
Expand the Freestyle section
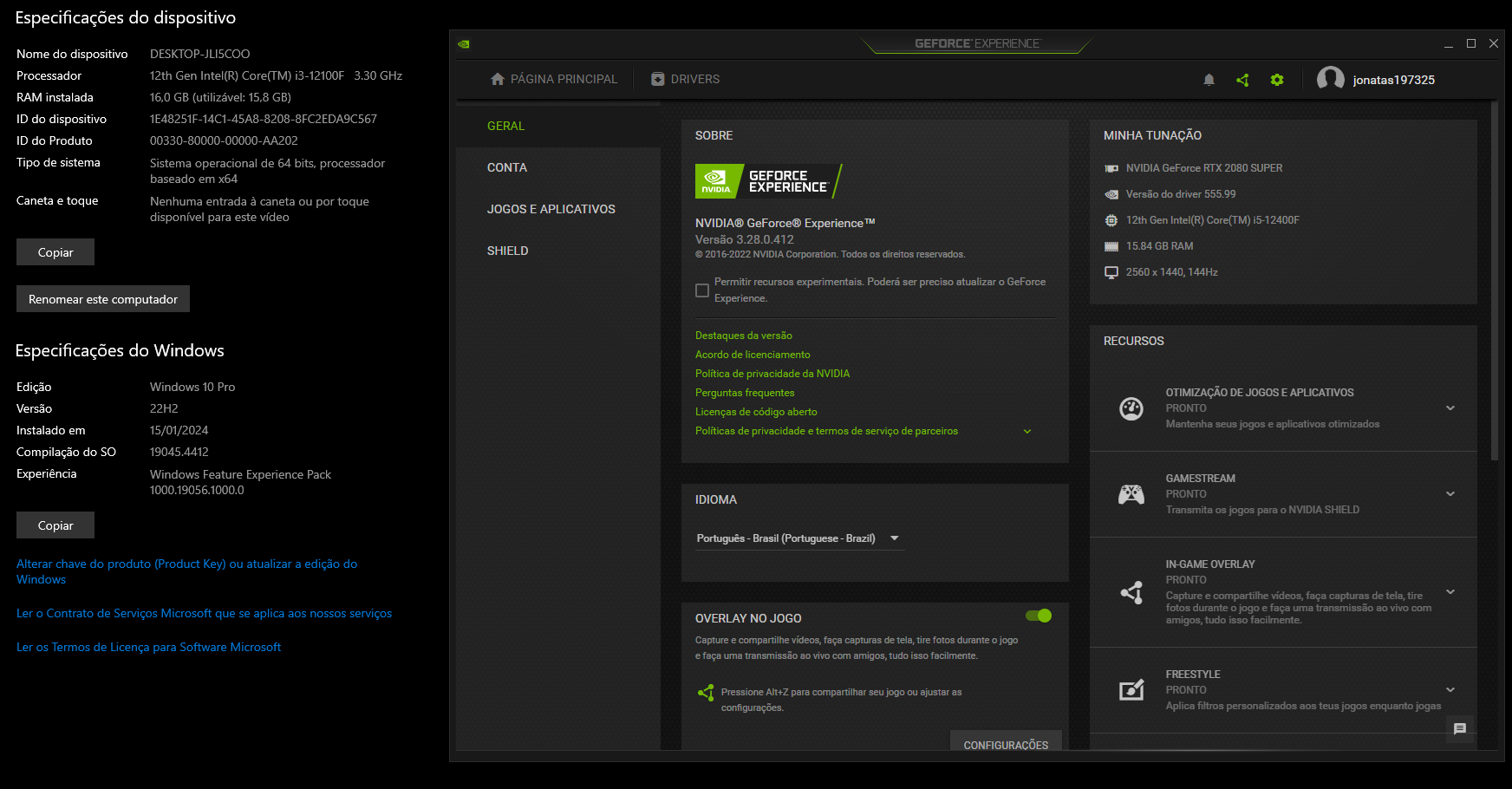[x=1450, y=690]
